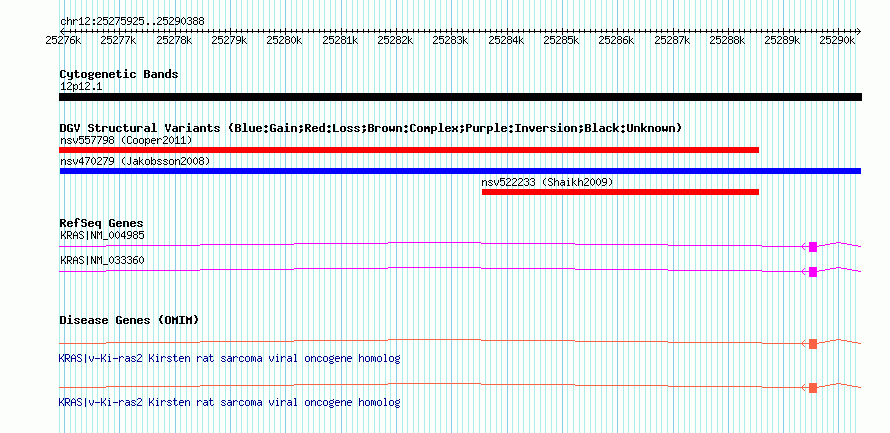
Task: Select the blue nsv470279 gain bar
Action: pyautogui.click(x=460, y=171)
